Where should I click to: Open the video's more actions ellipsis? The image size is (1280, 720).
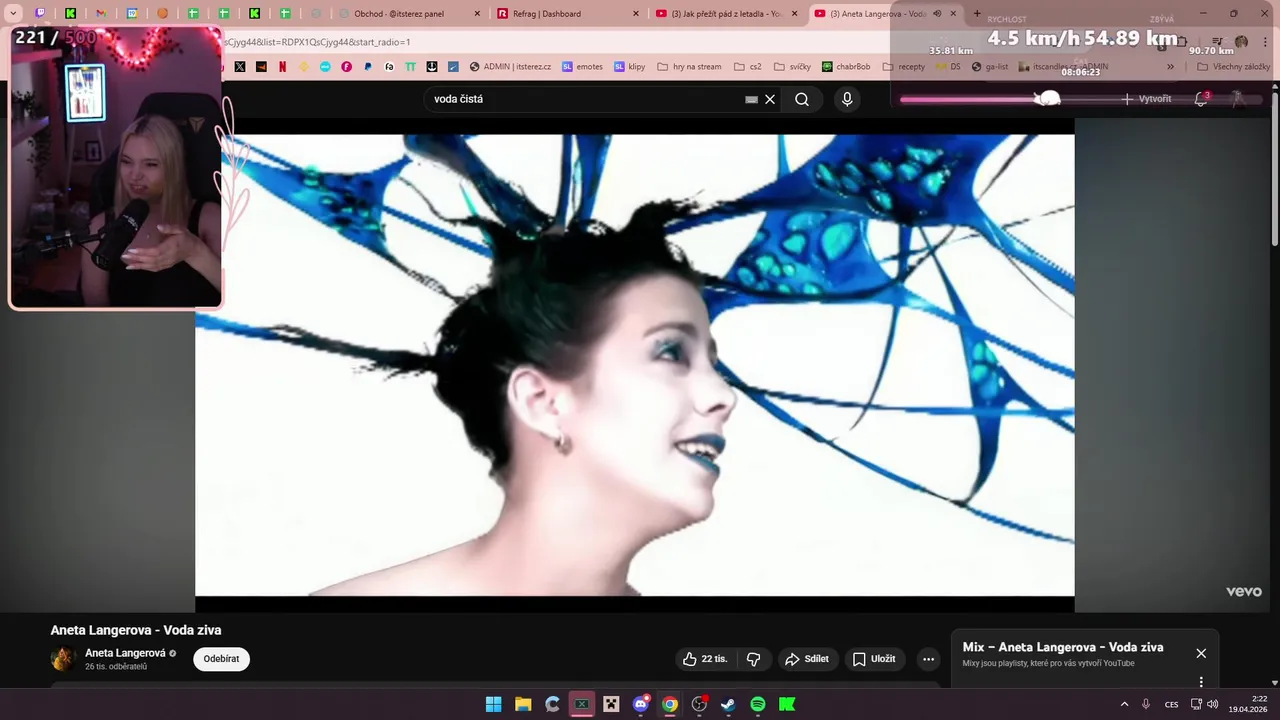928,659
